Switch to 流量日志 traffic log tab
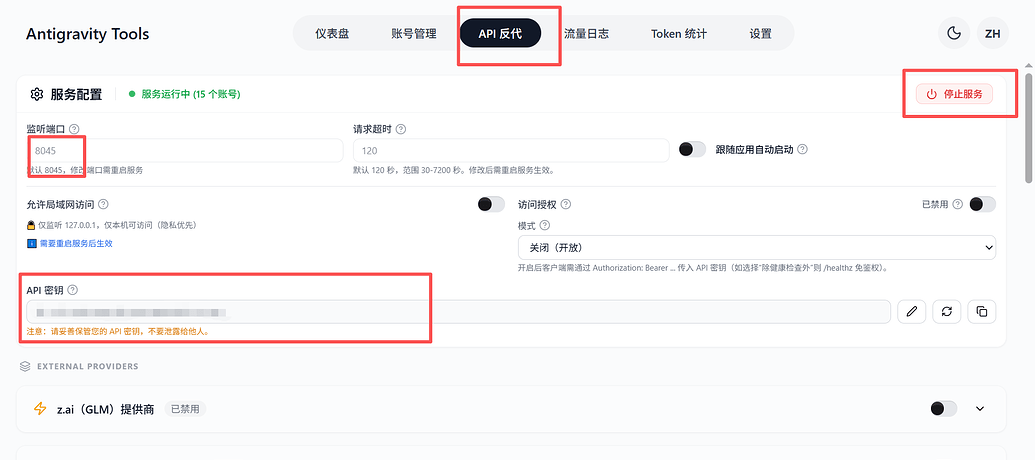 pyautogui.click(x=586, y=34)
